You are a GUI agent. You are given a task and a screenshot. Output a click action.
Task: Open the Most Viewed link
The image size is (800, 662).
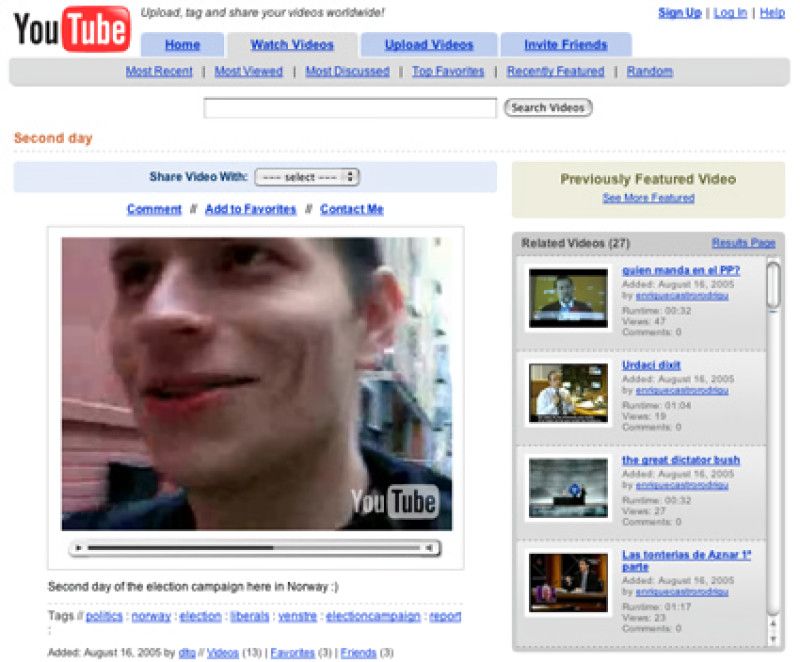pyautogui.click(x=248, y=71)
